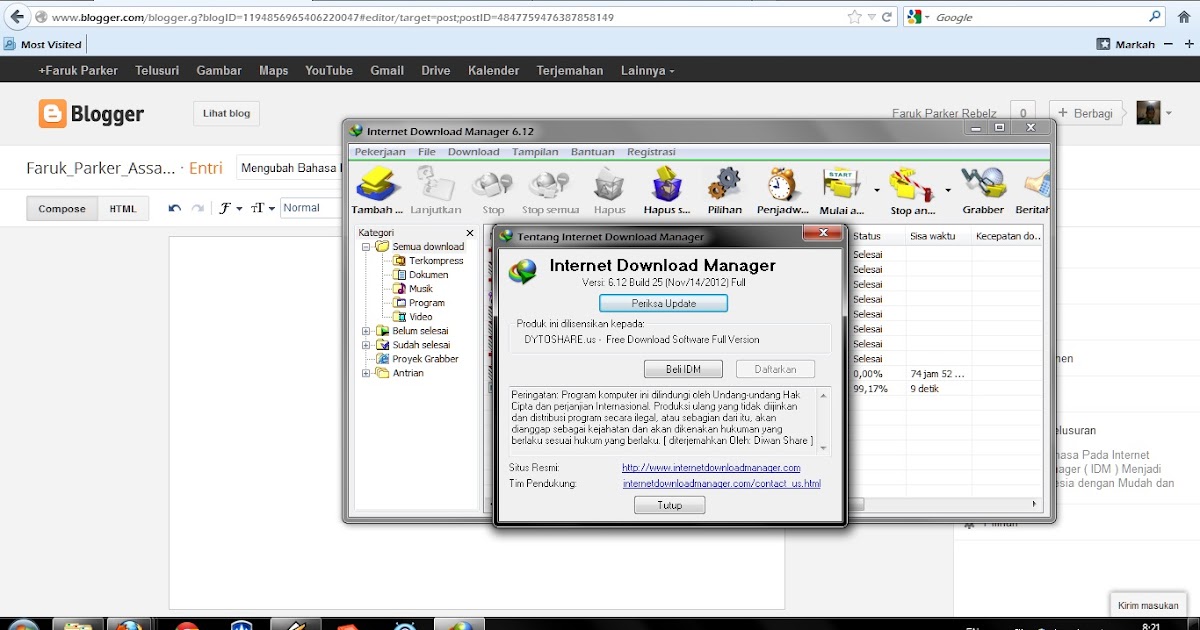Open the Stop antrian dropdown arrow
The image size is (1200, 630).
point(948,189)
